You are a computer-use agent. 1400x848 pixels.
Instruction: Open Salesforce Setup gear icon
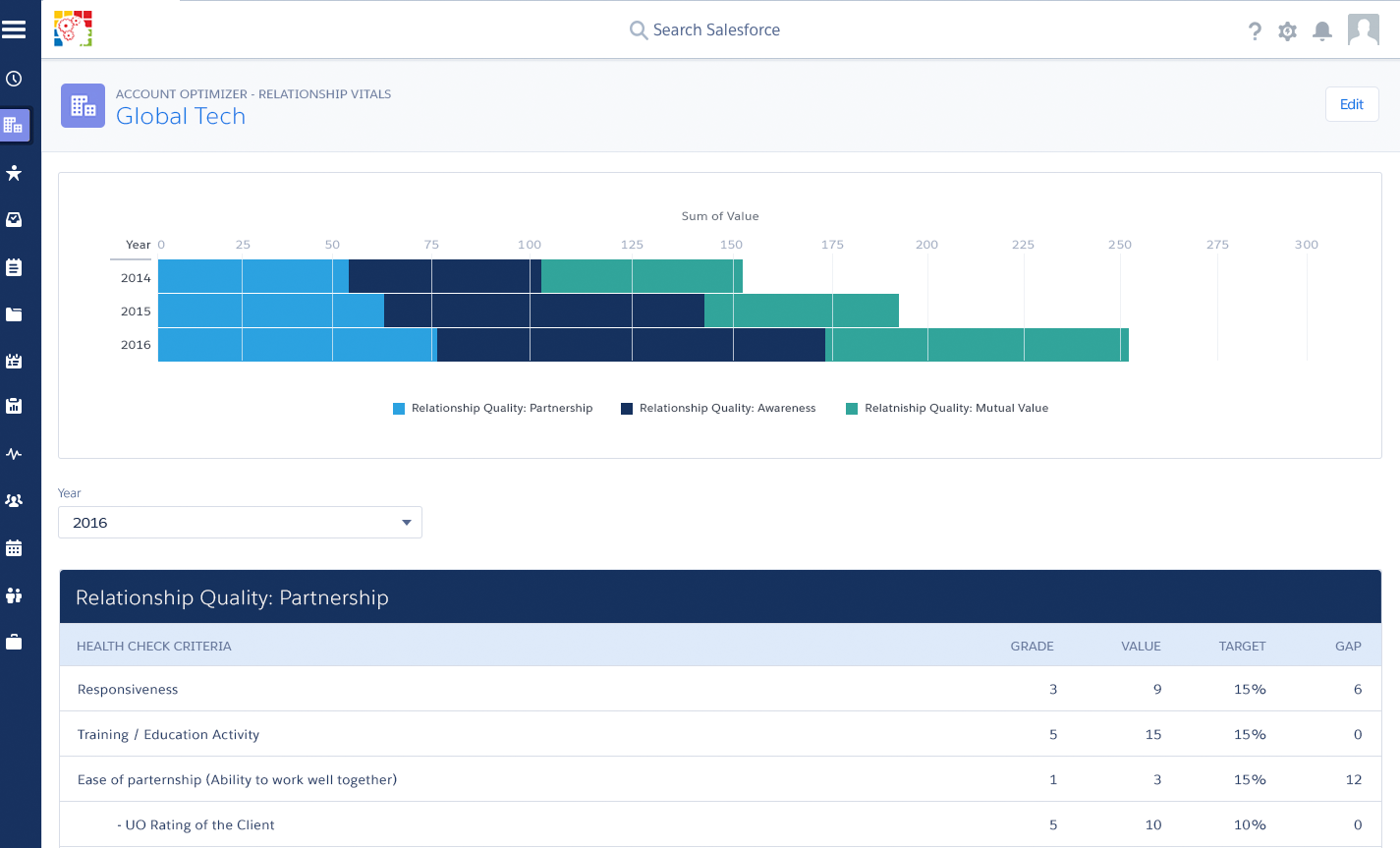[1287, 30]
